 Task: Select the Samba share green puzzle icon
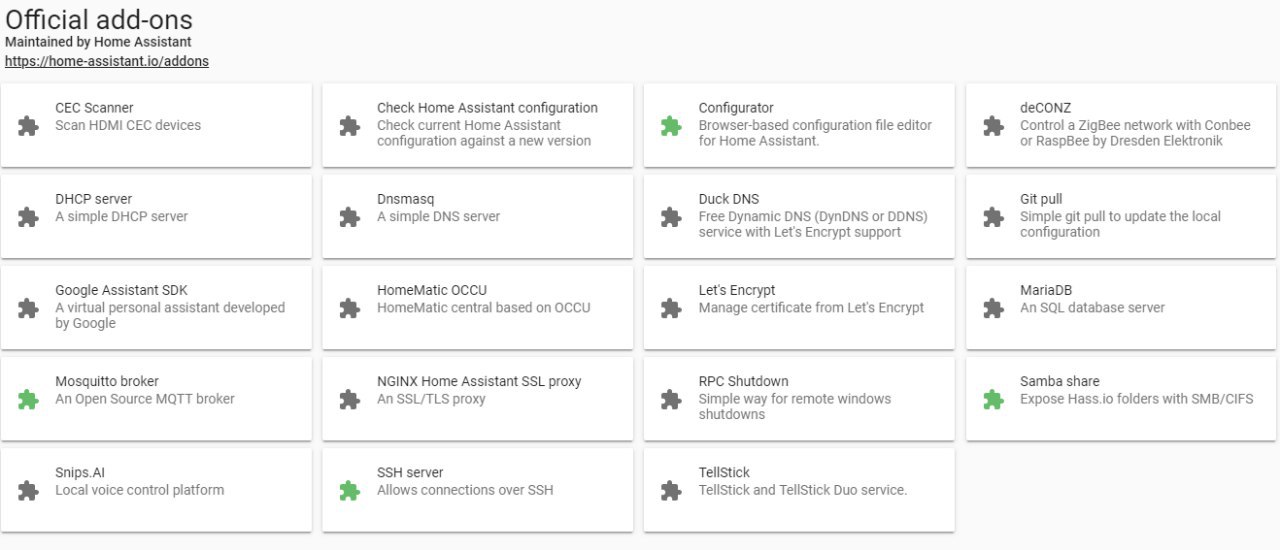tap(993, 399)
